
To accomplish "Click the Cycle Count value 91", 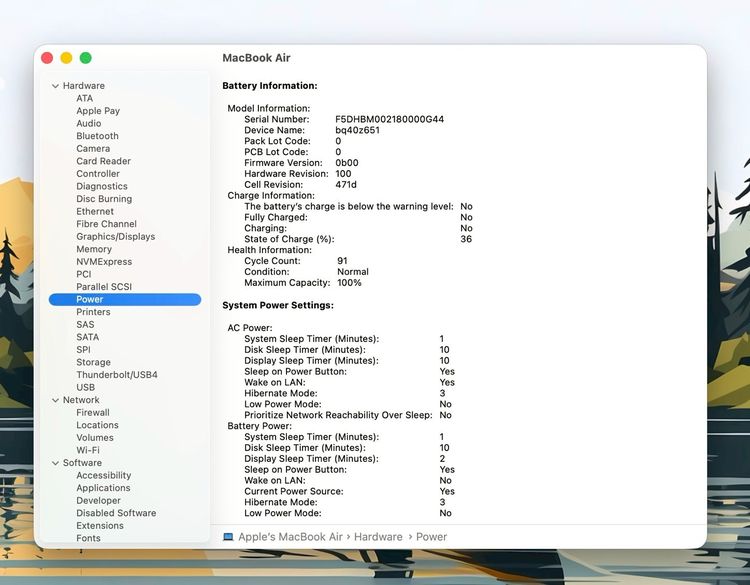I will point(342,261).
